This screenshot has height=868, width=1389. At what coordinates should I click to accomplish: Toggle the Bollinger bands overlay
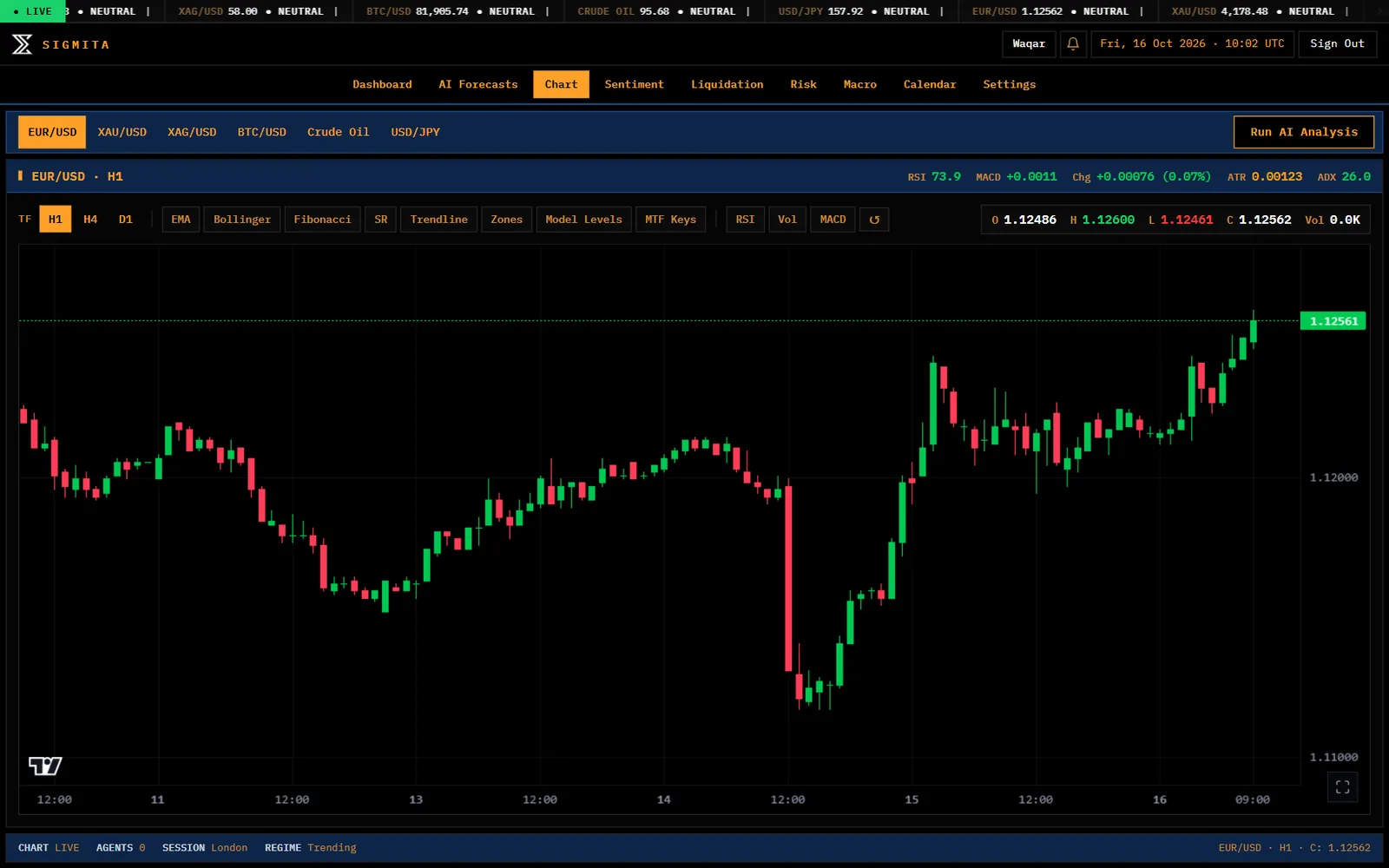(x=242, y=220)
